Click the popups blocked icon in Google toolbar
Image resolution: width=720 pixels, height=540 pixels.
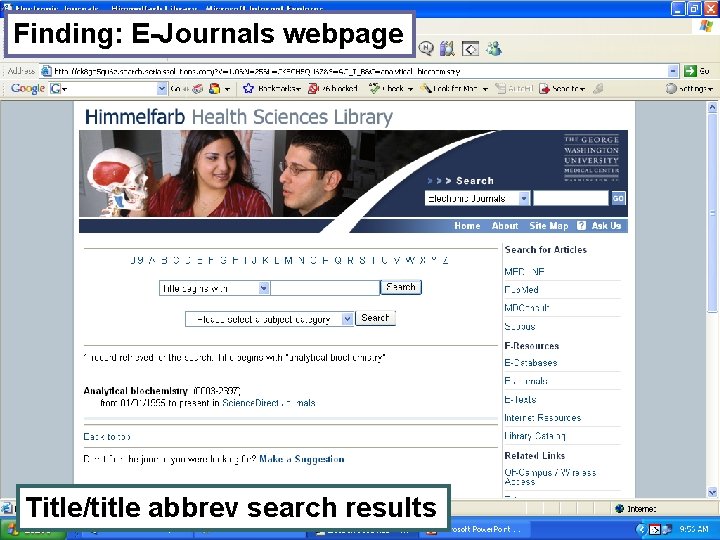pos(313,88)
